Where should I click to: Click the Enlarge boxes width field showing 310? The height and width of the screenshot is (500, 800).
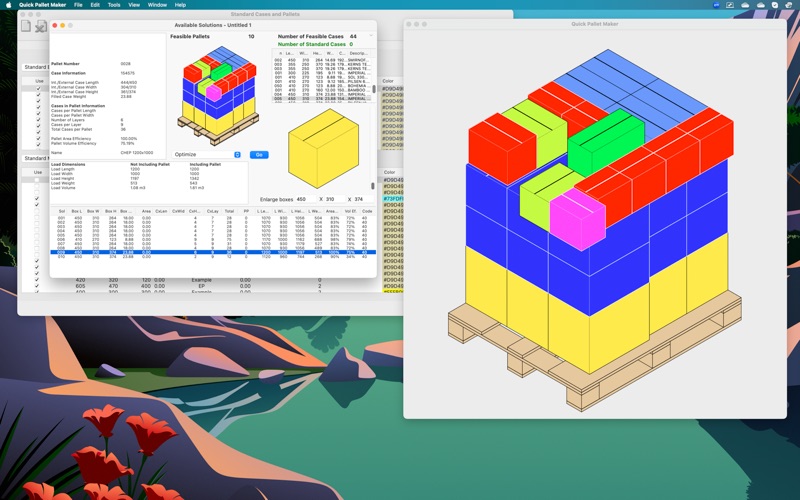coord(334,199)
